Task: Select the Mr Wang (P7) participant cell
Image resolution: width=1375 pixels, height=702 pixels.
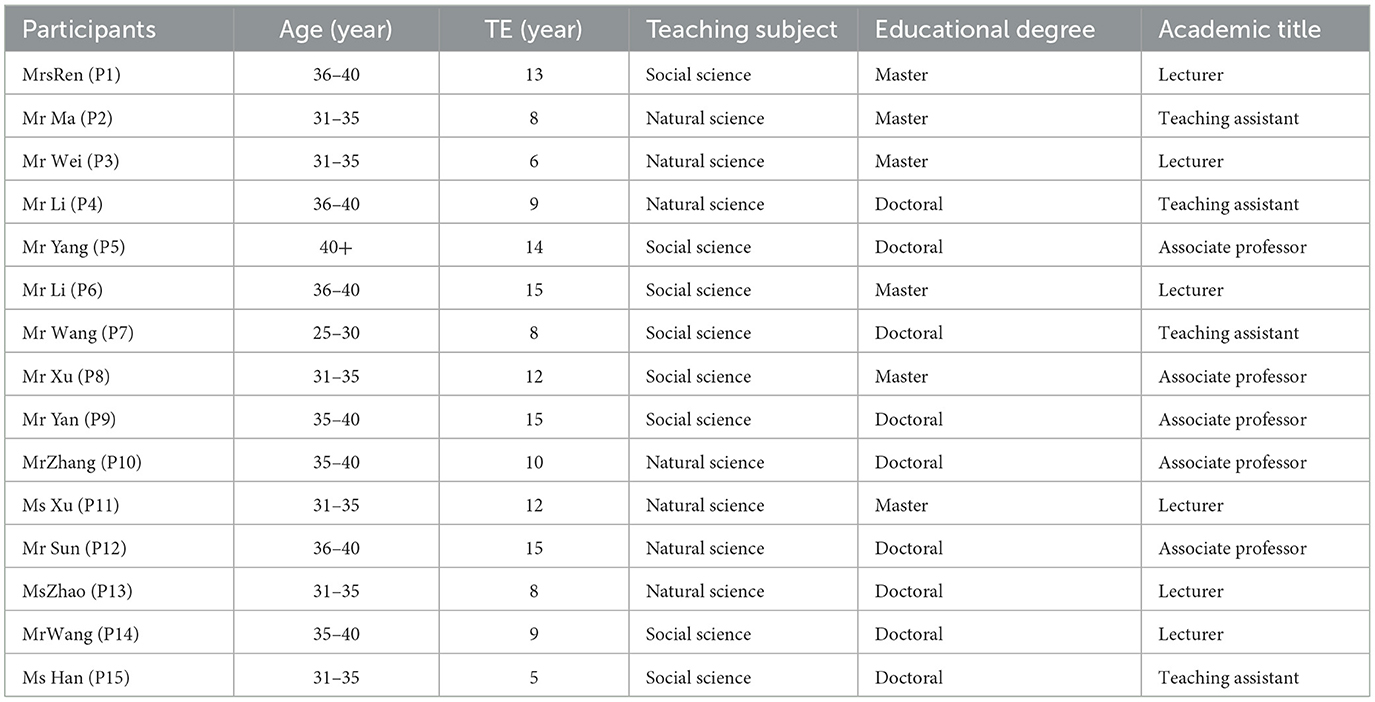Action: [77, 333]
